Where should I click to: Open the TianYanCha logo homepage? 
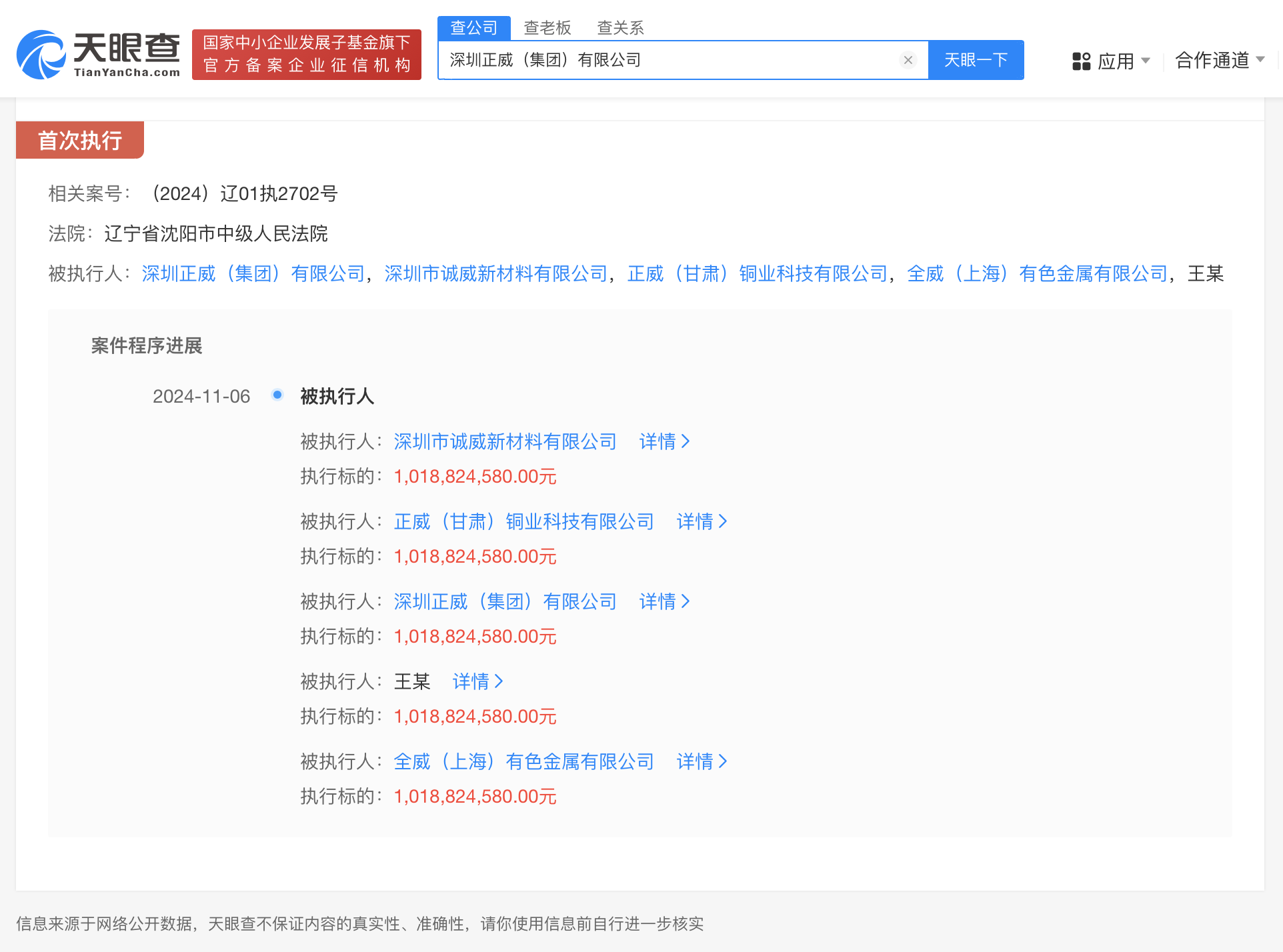(x=98, y=54)
